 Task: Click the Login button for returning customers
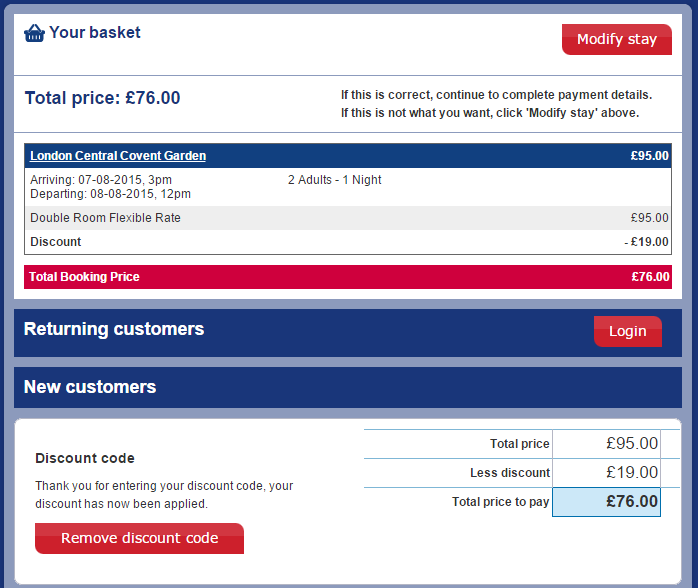click(x=628, y=331)
